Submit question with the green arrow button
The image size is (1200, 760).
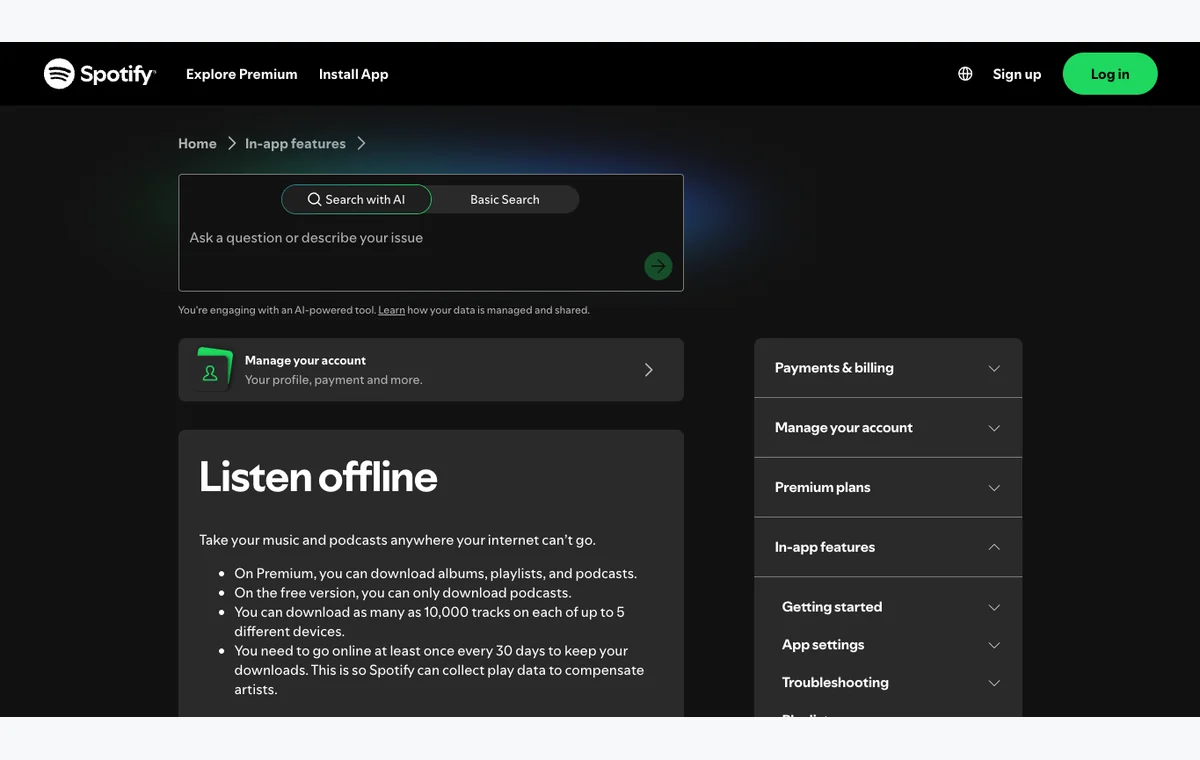pyautogui.click(x=658, y=266)
